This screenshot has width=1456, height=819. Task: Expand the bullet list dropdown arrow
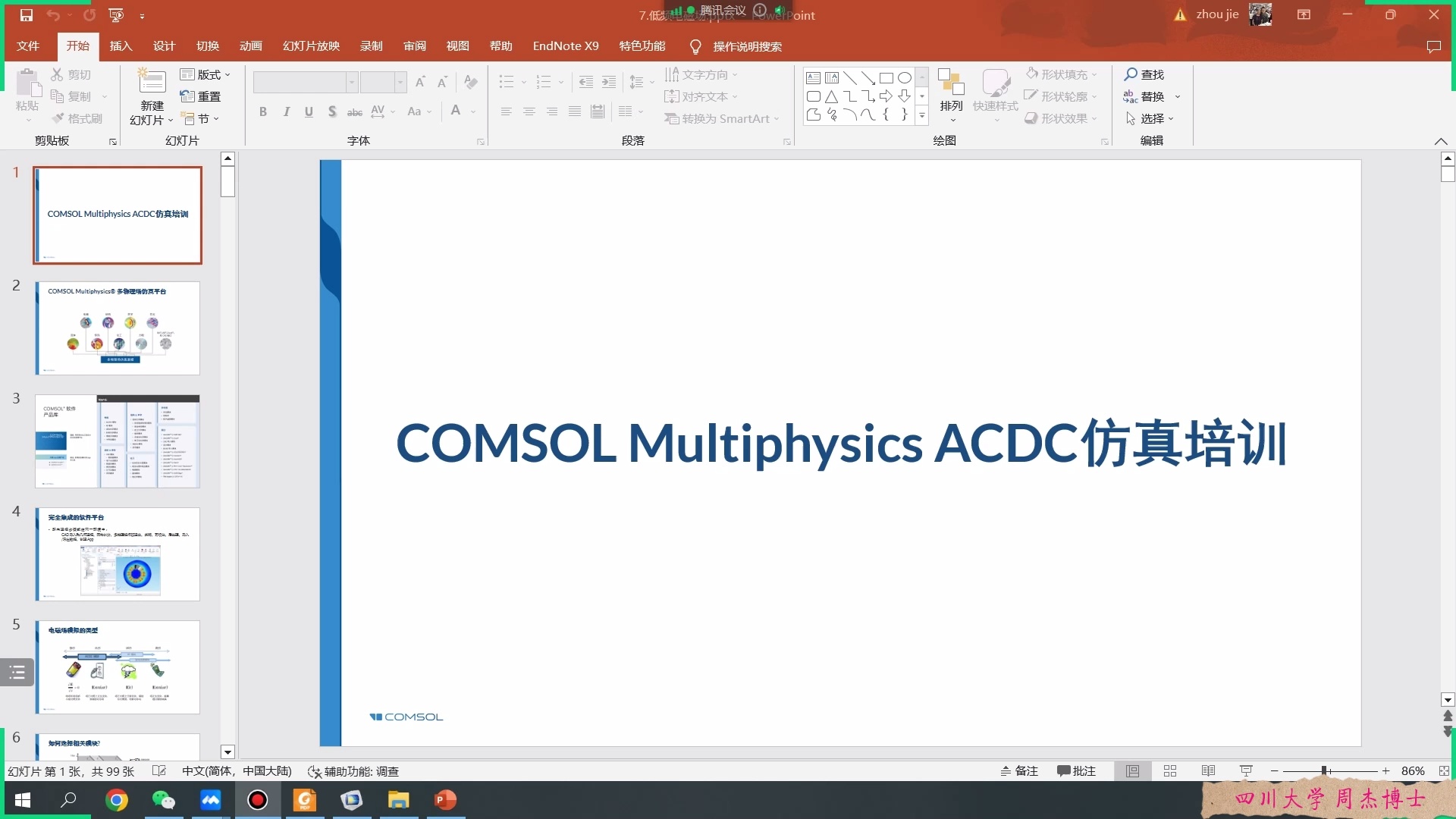click(524, 82)
